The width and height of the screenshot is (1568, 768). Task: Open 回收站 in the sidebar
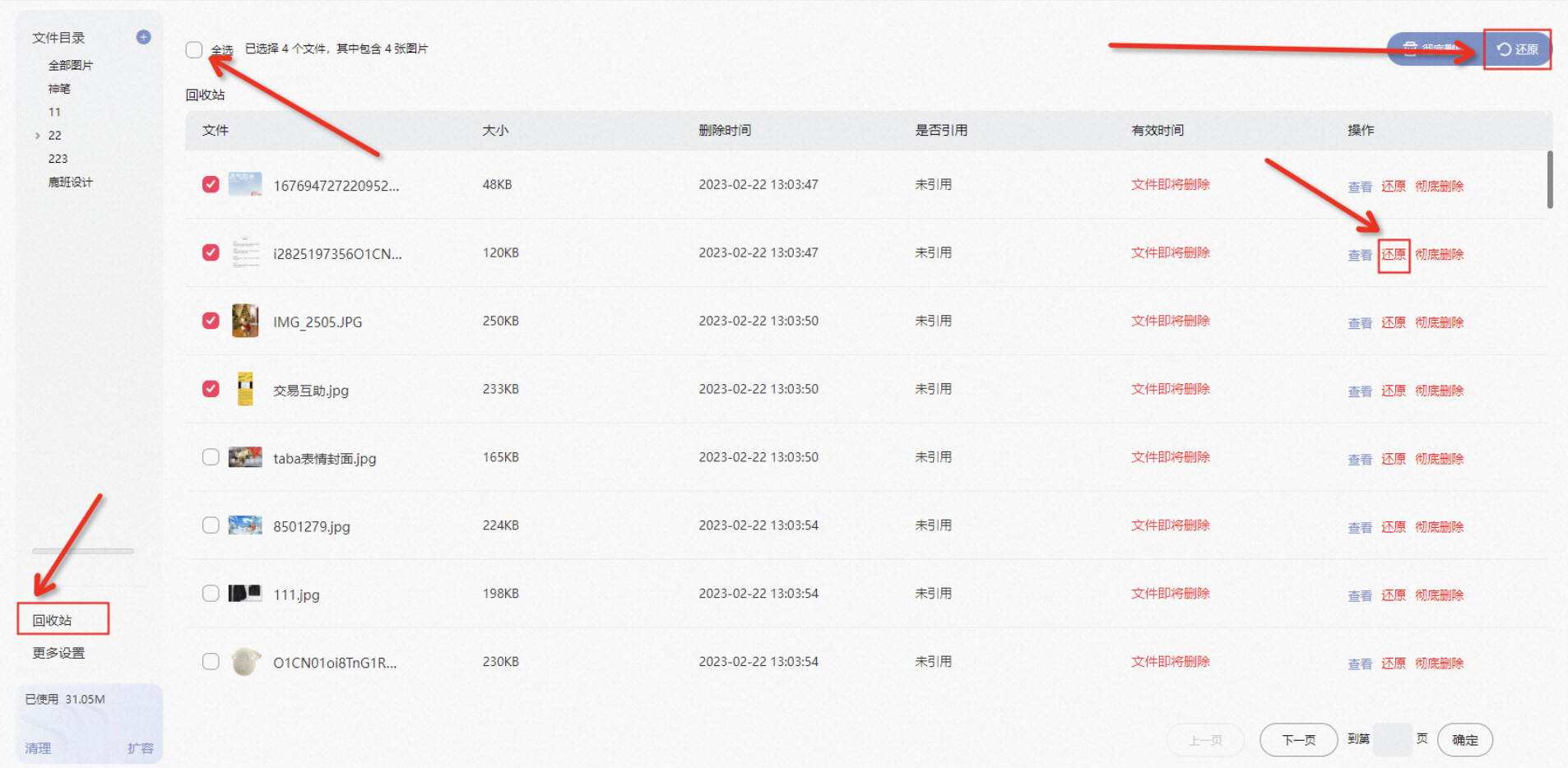pyautogui.click(x=52, y=620)
